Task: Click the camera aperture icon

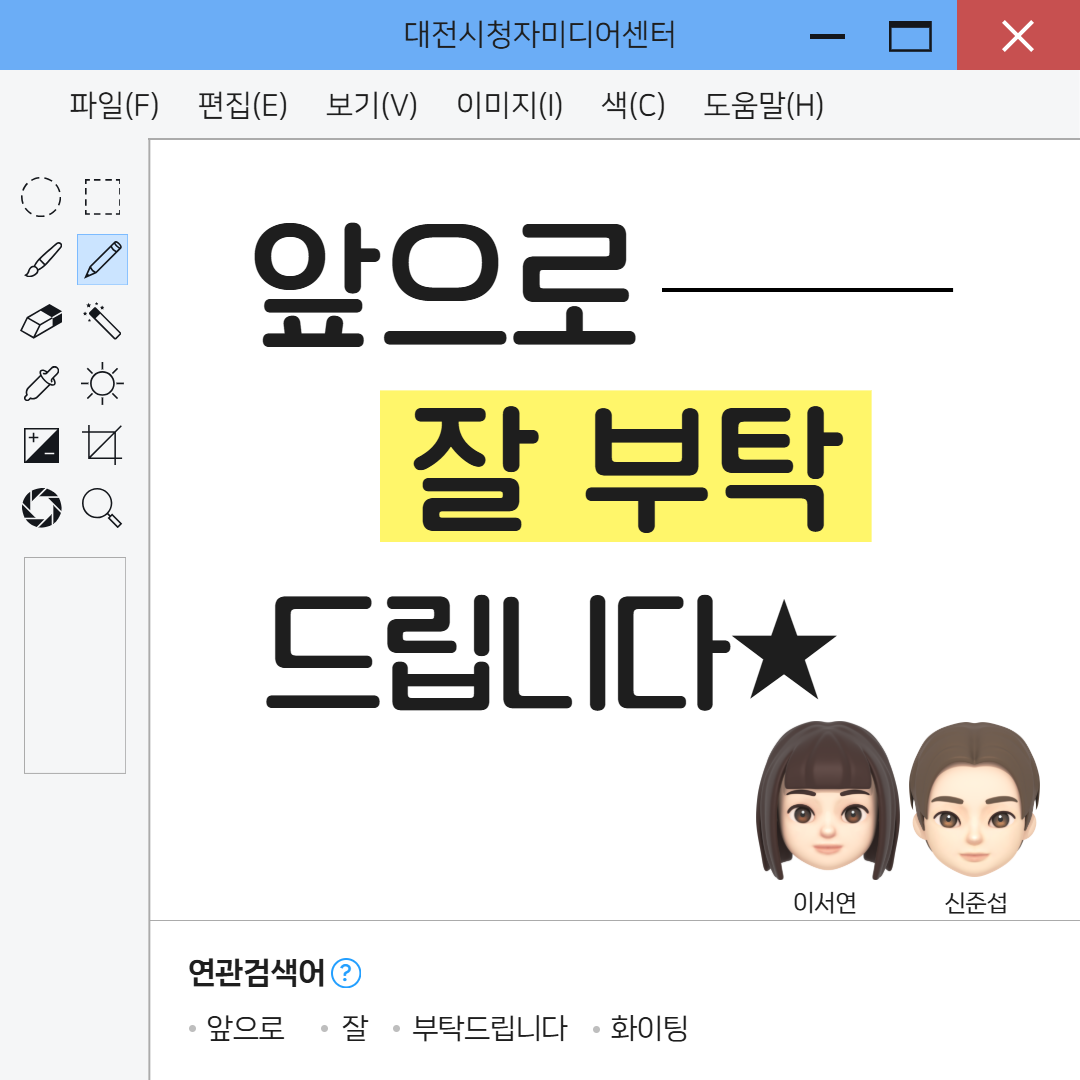Action: coord(41,508)
